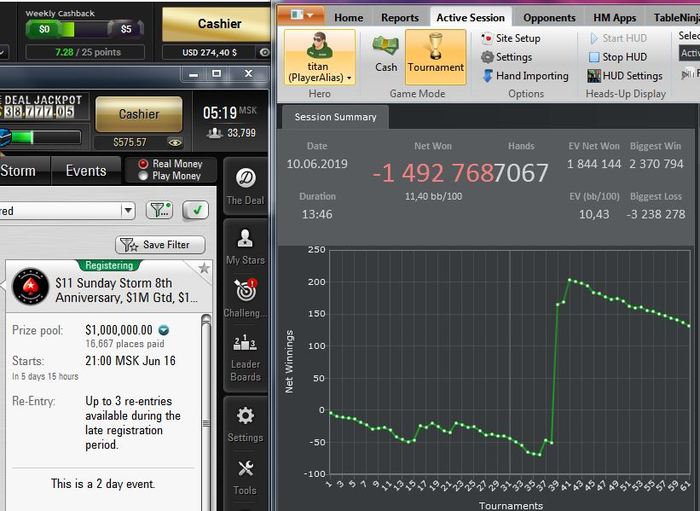This screenshot has width=700, height=511.
Task: Open Leader Boards podium icon
Action: click(245, 357)
